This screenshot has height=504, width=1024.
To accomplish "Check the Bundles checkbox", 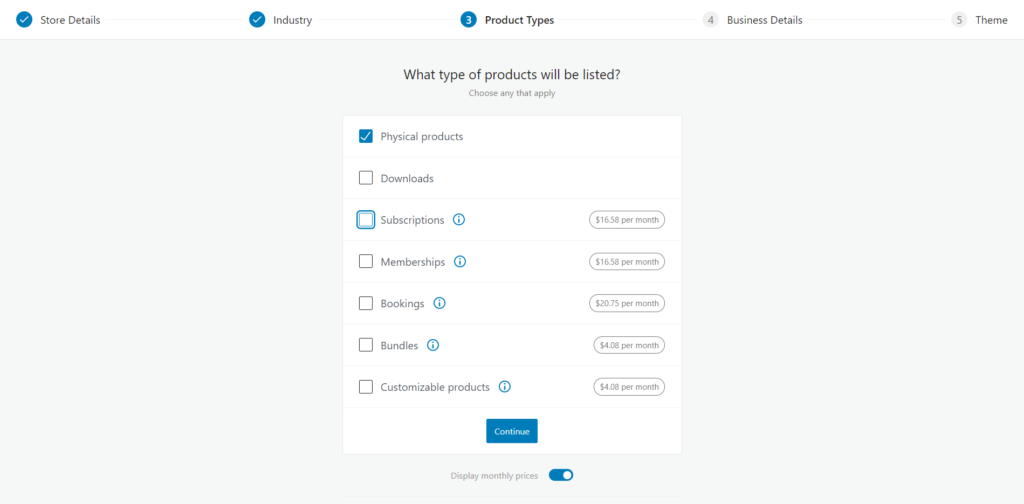I will (x=366, y=345).
